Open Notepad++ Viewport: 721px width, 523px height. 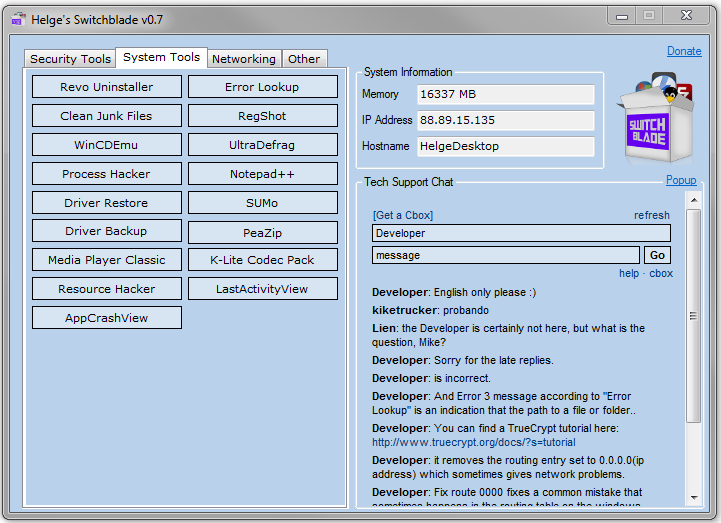pos(262,174)
